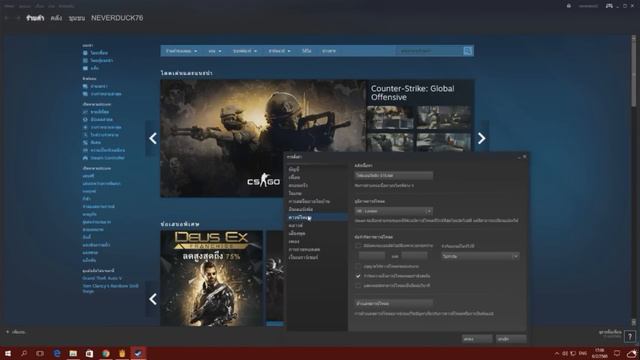View the top-right CS:GO screenshot thumbnail
This screenshot has height=360, width=640.
(444, 118)
